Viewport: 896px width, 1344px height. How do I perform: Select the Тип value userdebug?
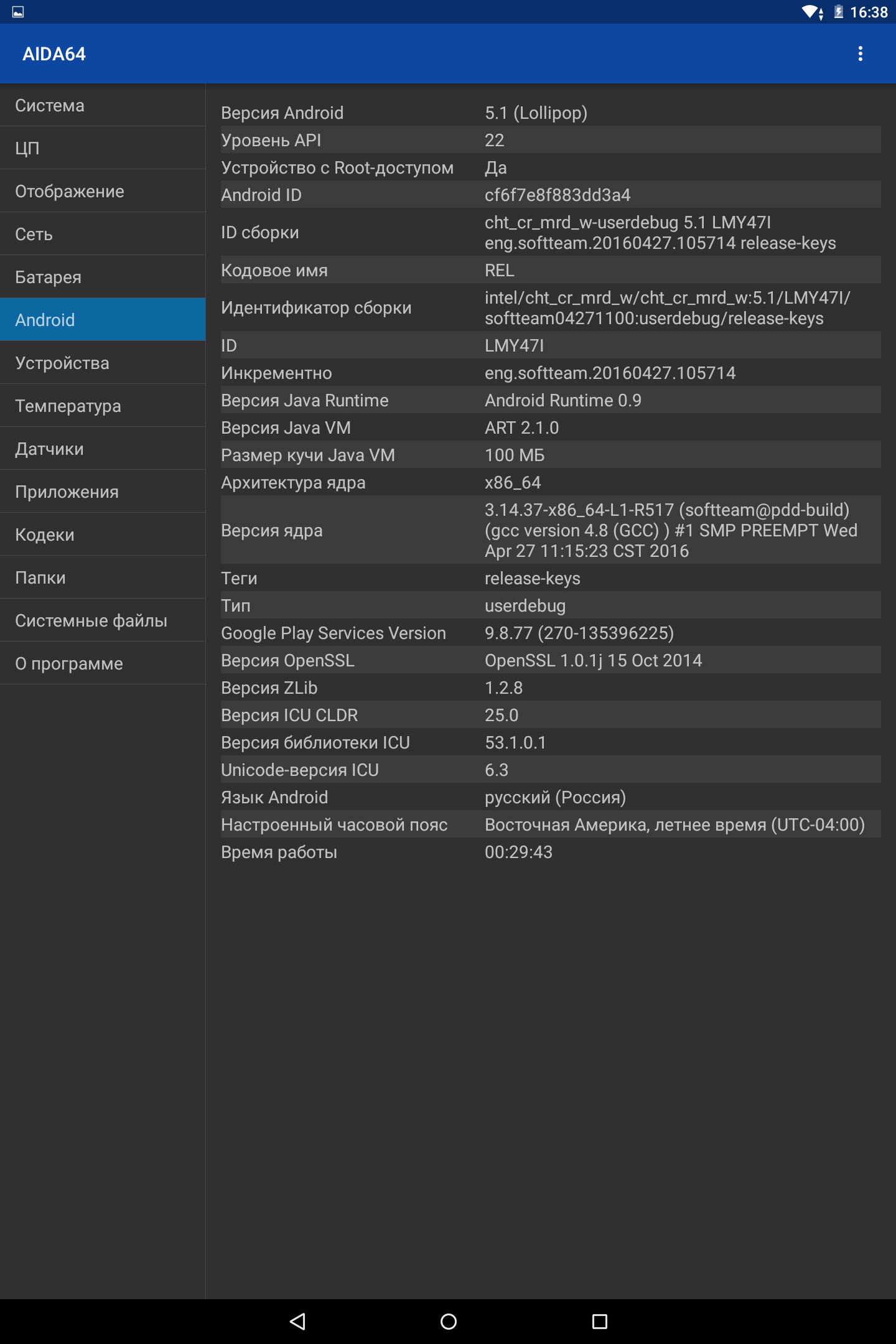(x=525, y=605)
